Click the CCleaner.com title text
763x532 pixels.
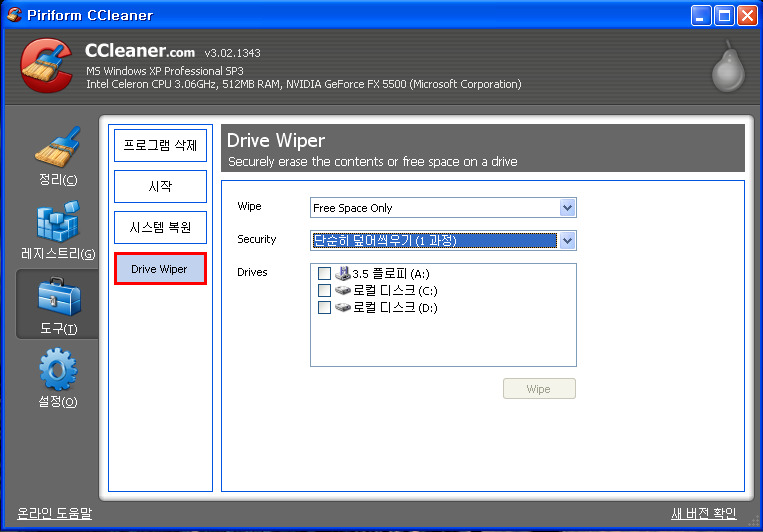[x=140, y=51]
